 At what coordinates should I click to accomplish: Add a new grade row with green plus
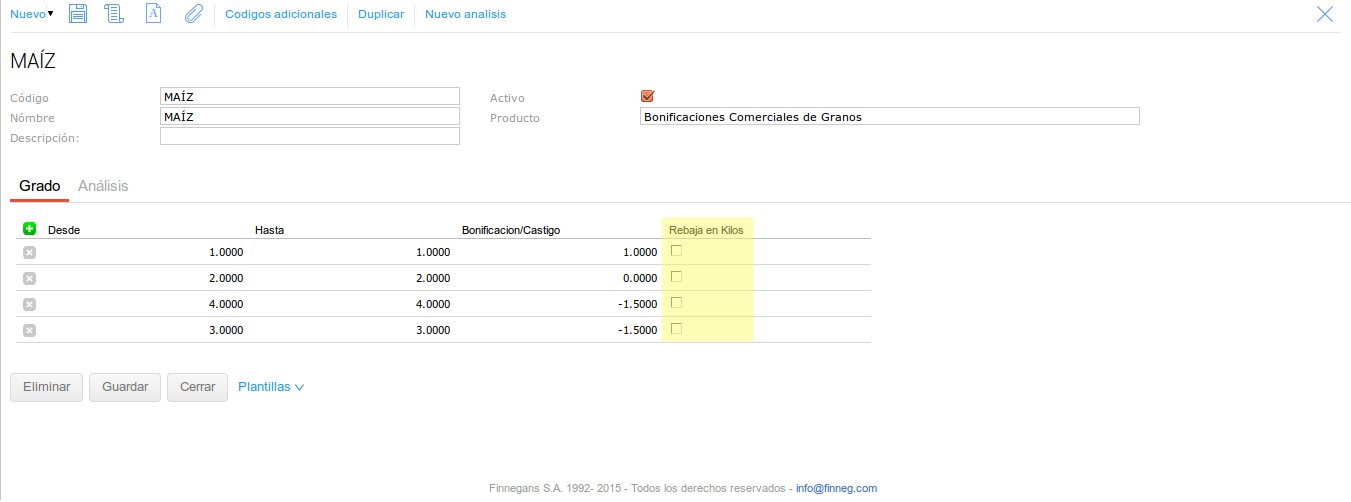pos(29,229)
